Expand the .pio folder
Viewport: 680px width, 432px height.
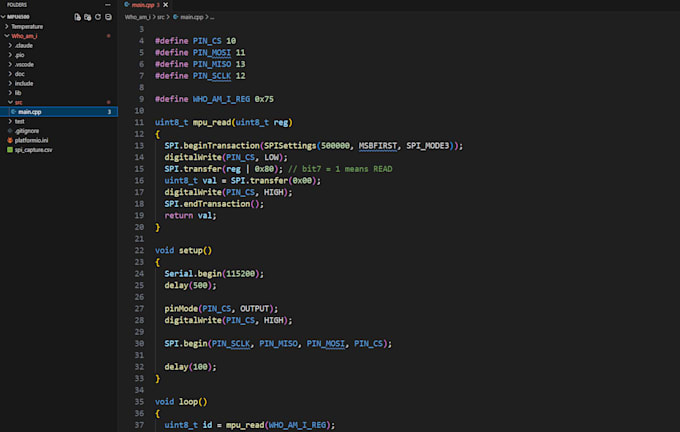(x=10, y=55)
